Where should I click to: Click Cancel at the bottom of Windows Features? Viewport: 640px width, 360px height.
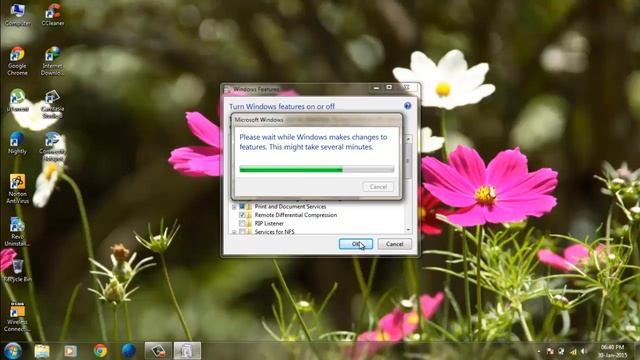(x=394, y=244)
